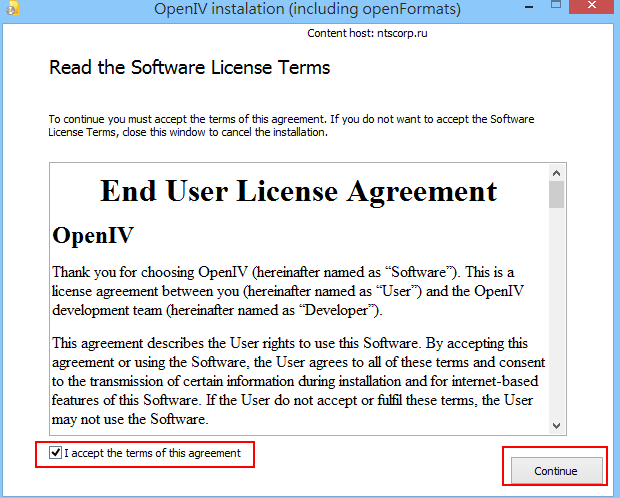Click the license scrollbar down arrow
This screenshot has width=620, height=498.
click(556, 426)
